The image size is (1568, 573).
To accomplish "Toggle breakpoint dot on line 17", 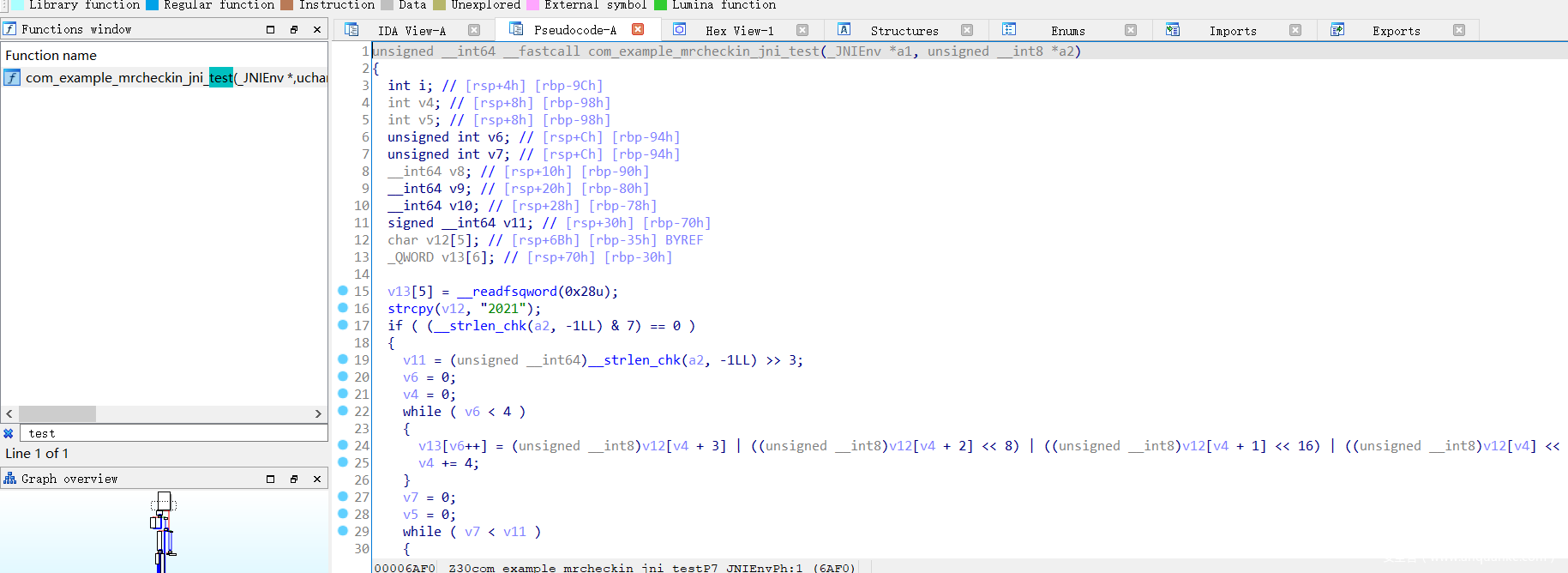I will coord(343,325).
